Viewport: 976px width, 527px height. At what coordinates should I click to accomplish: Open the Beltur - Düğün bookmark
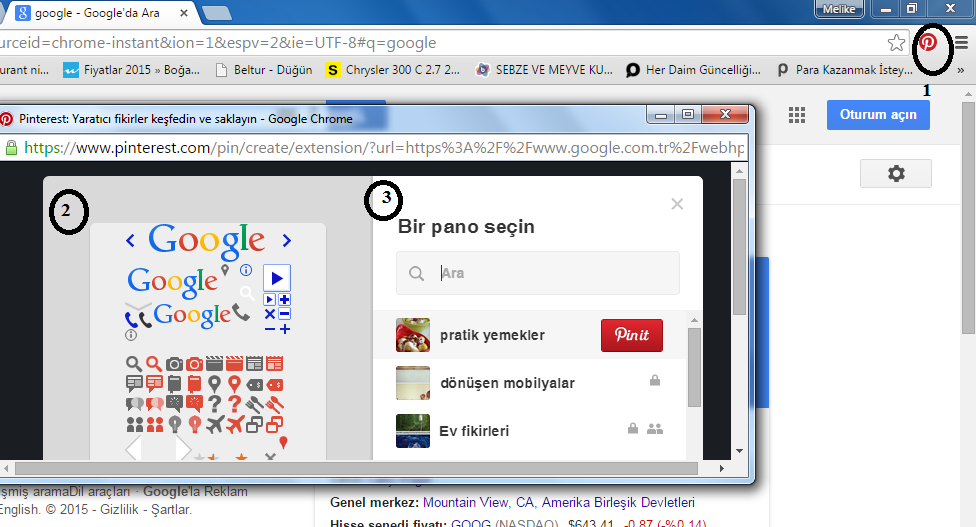click(x=264, y=70)
